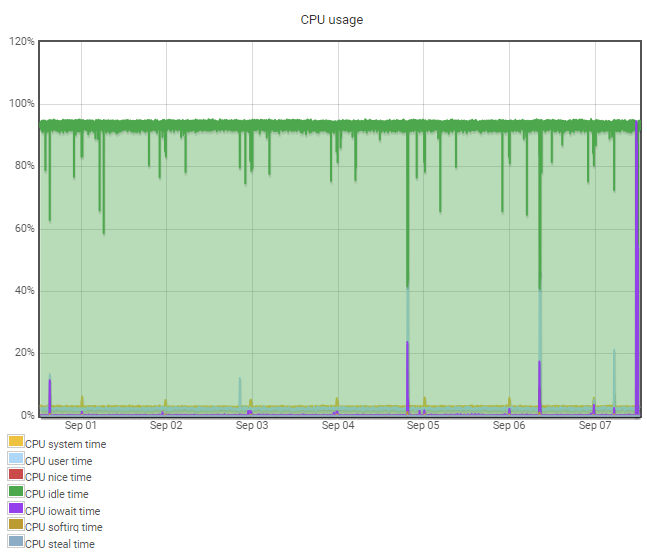Click the 80% y-axis label

click(x=24, y=165)
